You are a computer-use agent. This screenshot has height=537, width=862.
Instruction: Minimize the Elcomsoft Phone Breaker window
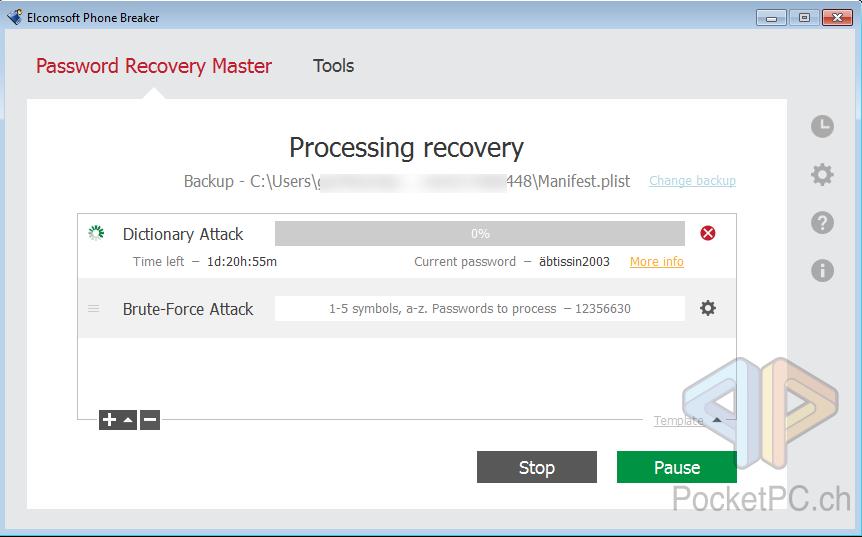point(771,18)
